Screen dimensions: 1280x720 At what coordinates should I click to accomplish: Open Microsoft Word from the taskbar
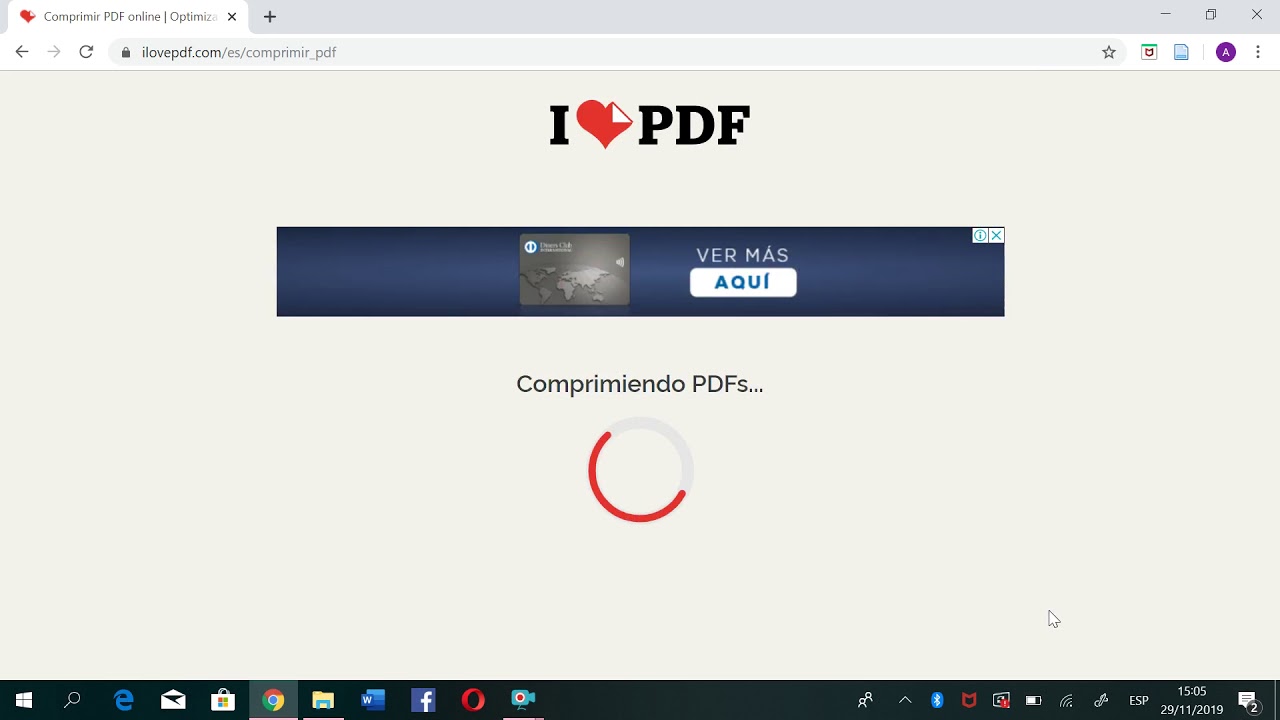pos(373,700)
